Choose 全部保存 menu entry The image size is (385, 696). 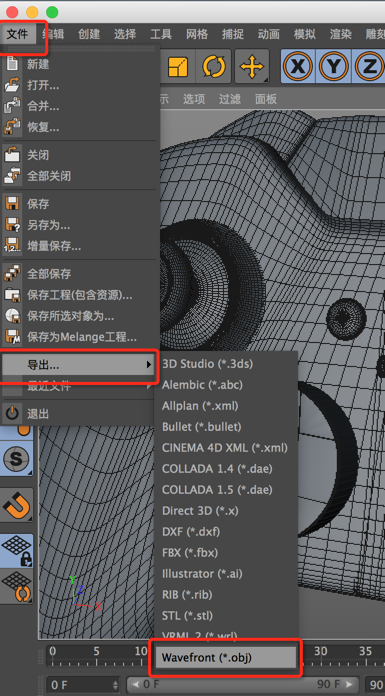[80, 274]
